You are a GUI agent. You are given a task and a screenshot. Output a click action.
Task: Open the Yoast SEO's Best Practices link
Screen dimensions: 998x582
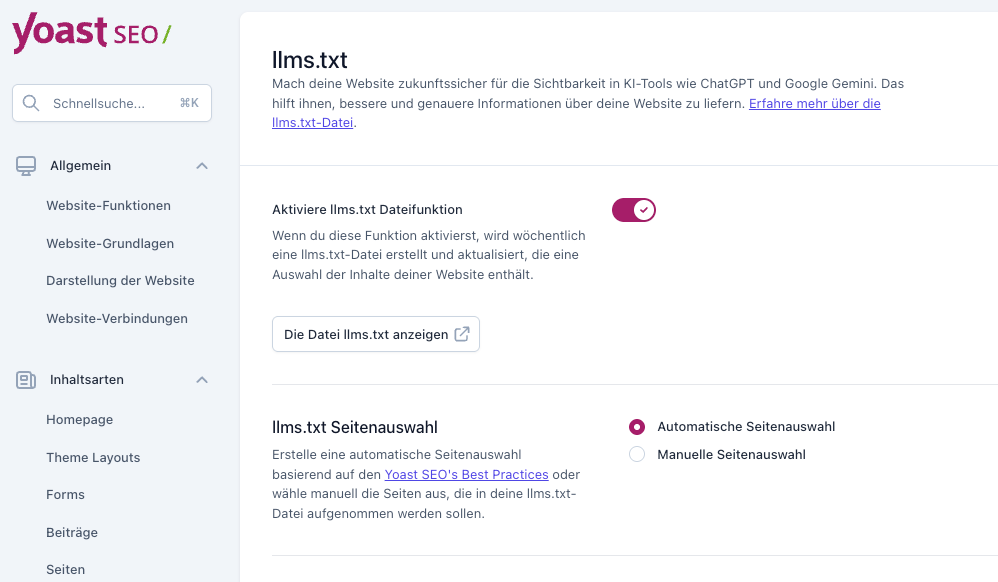pos(466,474)
